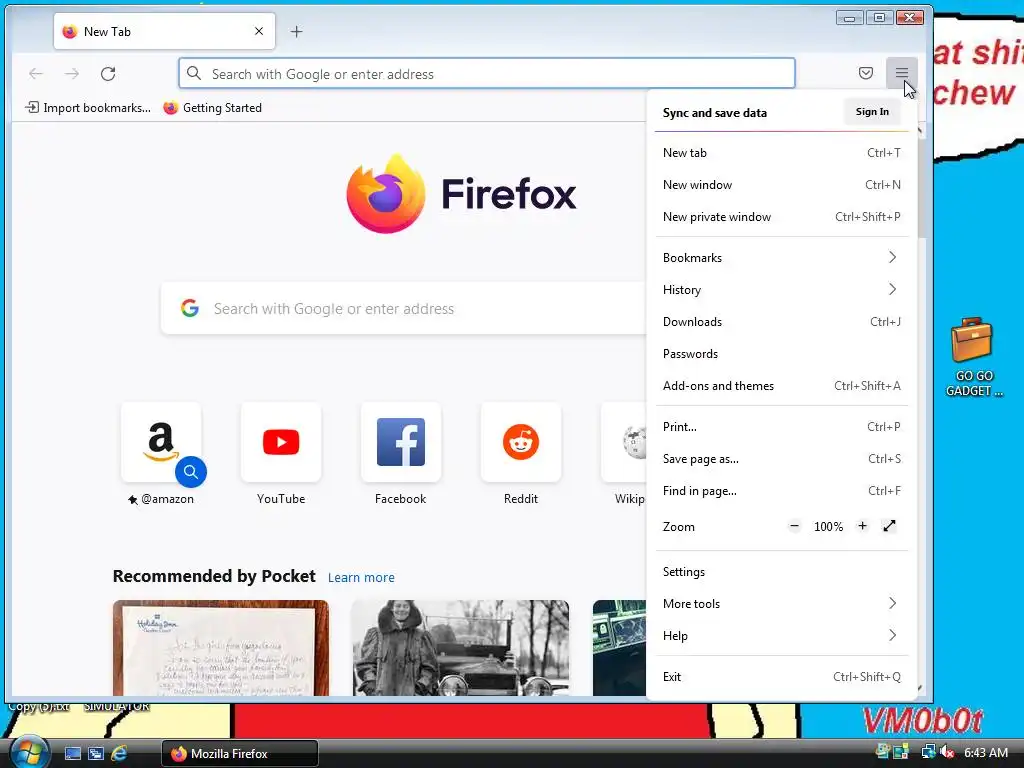This screenshot has width=1024, height=768.
Task: Go back with the back arrow
Action: coord(36,74)
